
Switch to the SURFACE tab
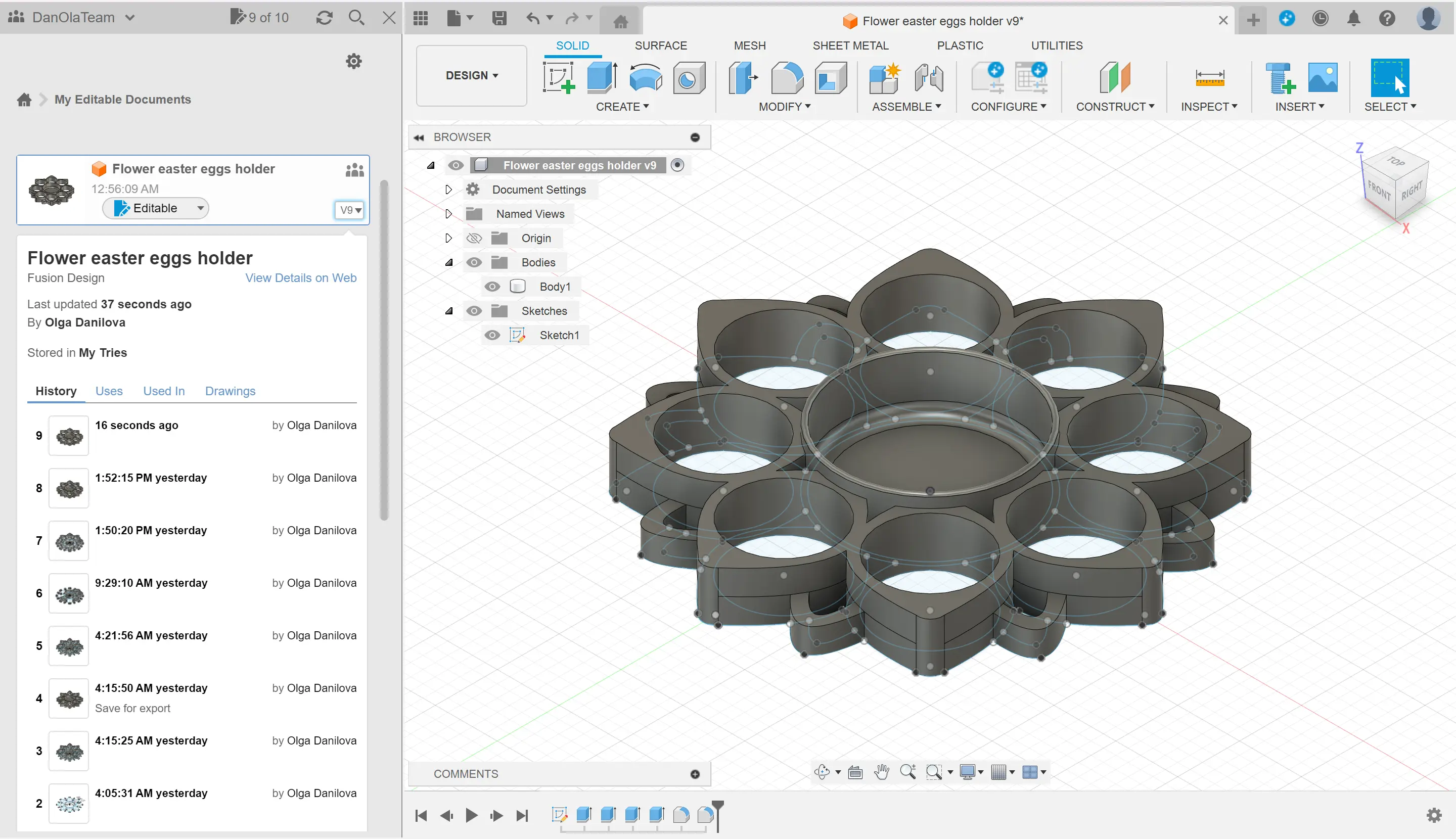tap(660, 45)
